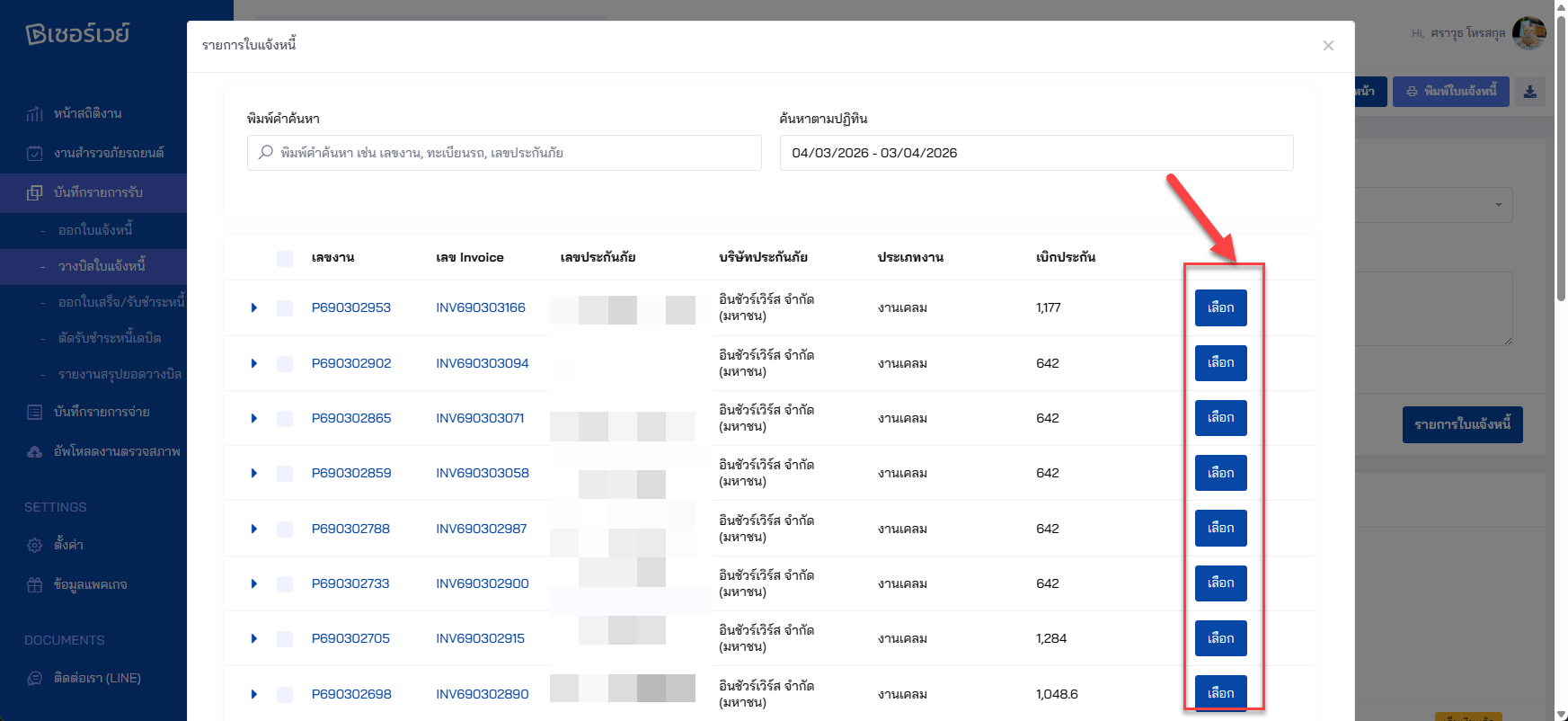
Task: Open the billing submenu item in the sidebar
Action: coord(102,266)
